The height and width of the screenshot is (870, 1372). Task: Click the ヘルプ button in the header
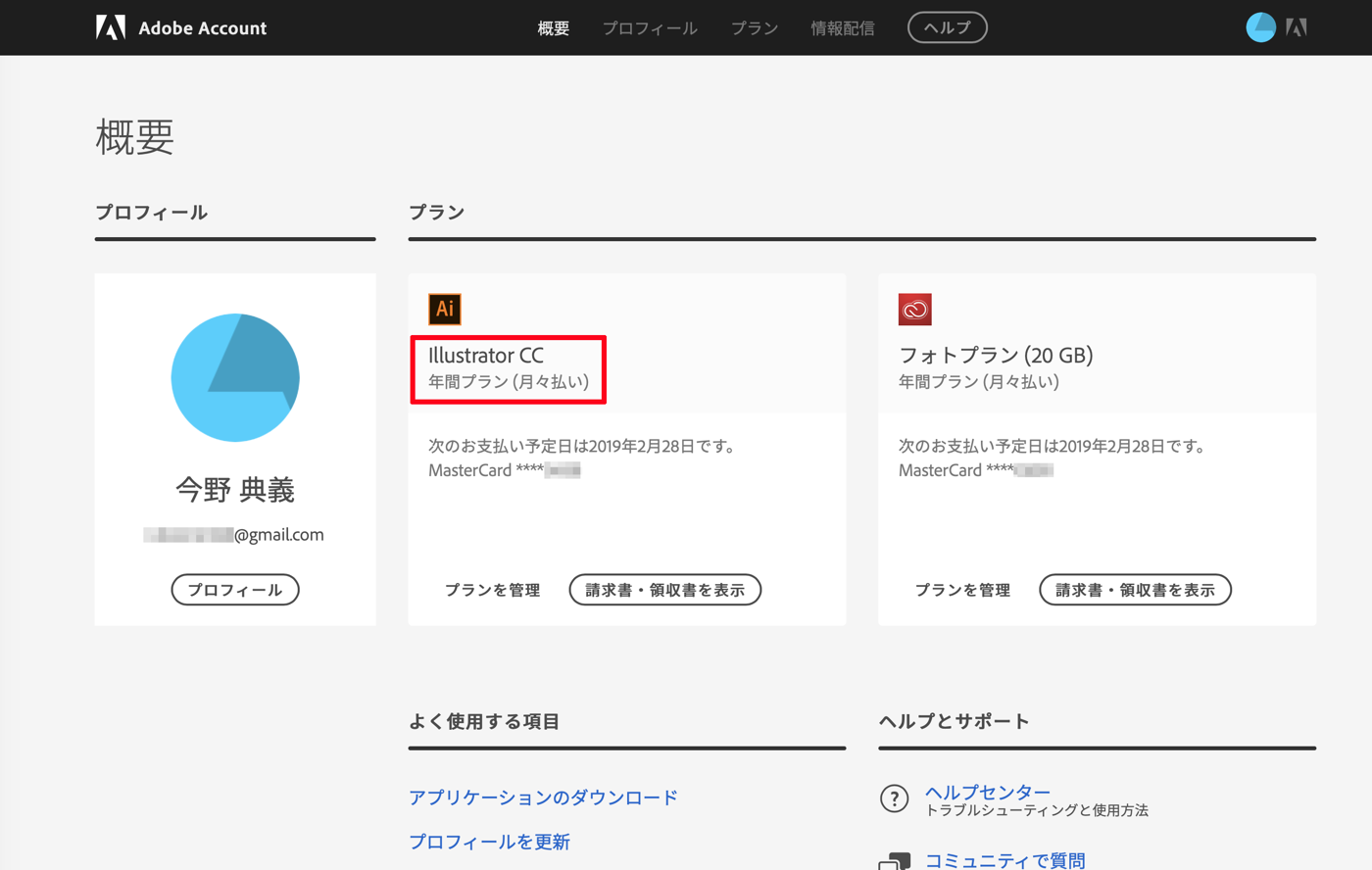click(x=948, y=27)
